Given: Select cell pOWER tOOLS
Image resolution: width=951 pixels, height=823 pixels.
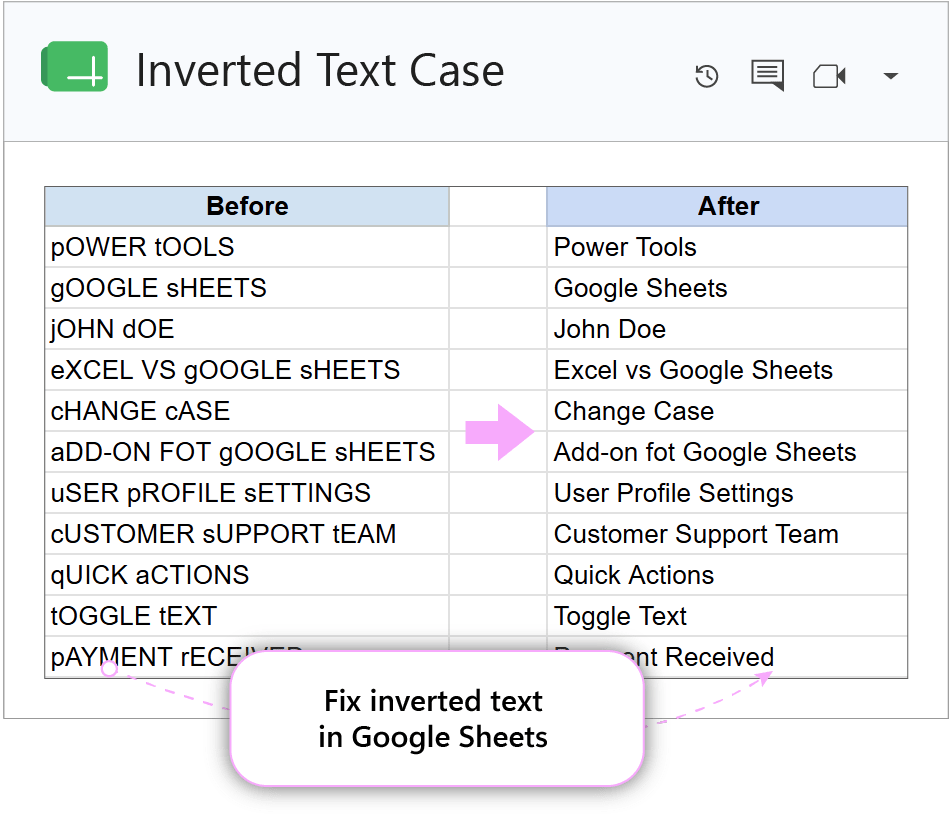Looking at the screenshot, I should tap(247, 247).
